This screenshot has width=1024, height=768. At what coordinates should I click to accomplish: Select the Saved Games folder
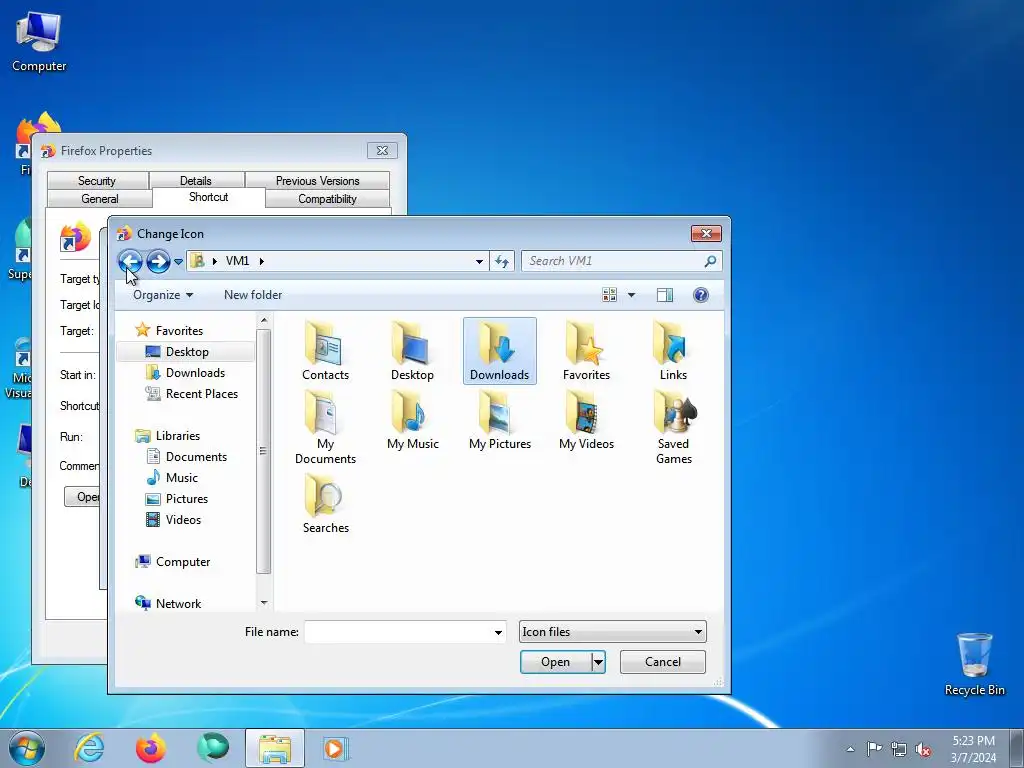click(673, 428)
